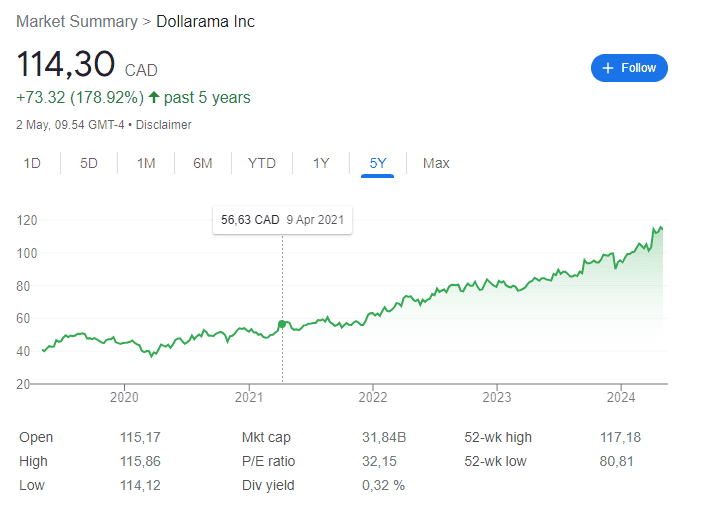The height and width of the screenshot is (507, 708).
Task: Open the Market Summary breadcrumb link
Action: (x=77, y=22)
